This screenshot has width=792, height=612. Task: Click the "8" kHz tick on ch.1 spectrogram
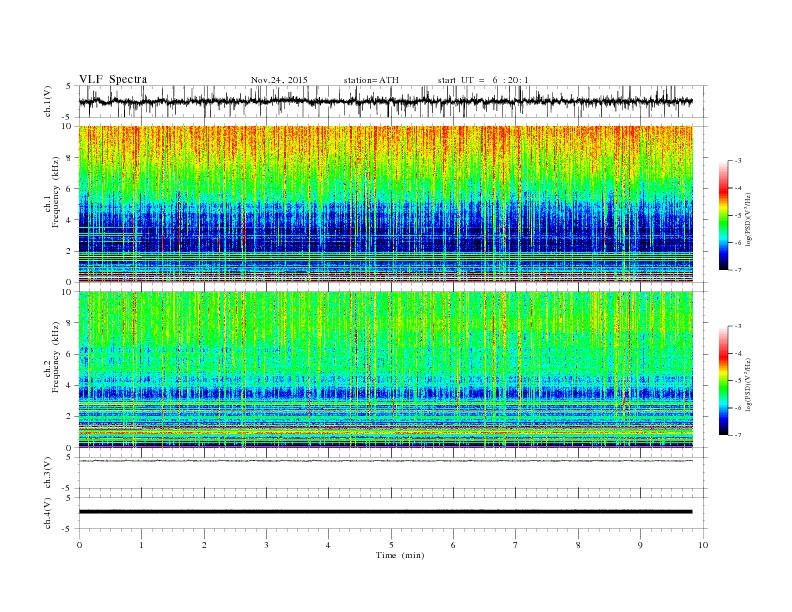pyautogui.click(x=69, y=158)
